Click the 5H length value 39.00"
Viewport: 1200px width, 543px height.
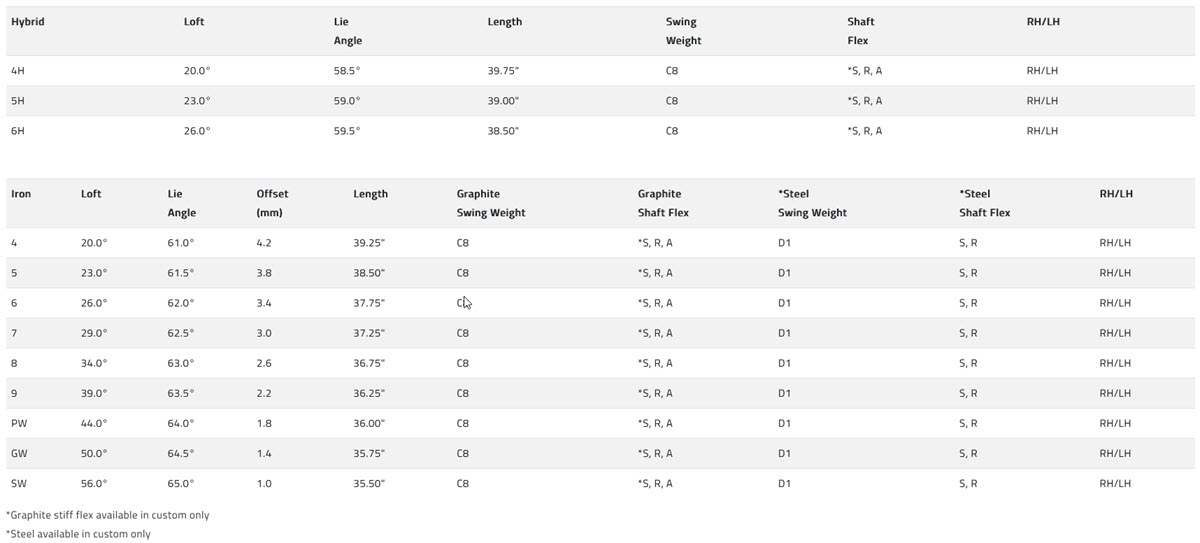pos(503,101)
